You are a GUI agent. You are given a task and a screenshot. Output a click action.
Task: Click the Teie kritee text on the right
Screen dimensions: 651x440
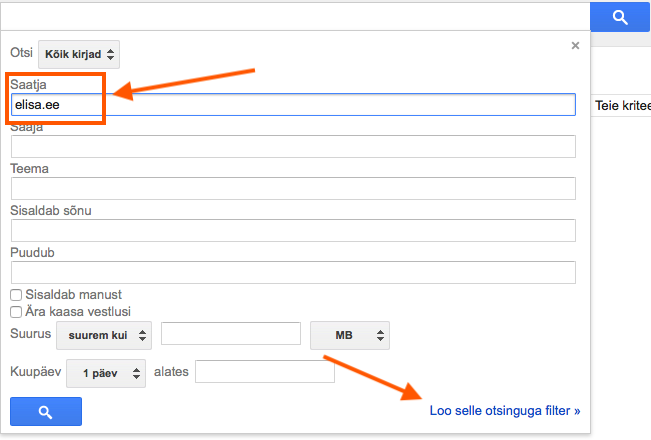coord(622,105)
